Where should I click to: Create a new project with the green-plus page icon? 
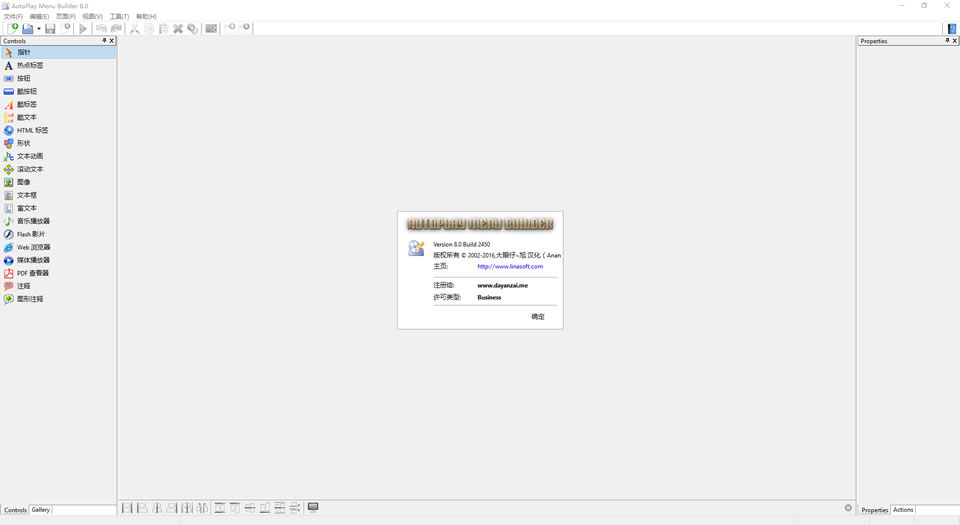click(12, 28)
